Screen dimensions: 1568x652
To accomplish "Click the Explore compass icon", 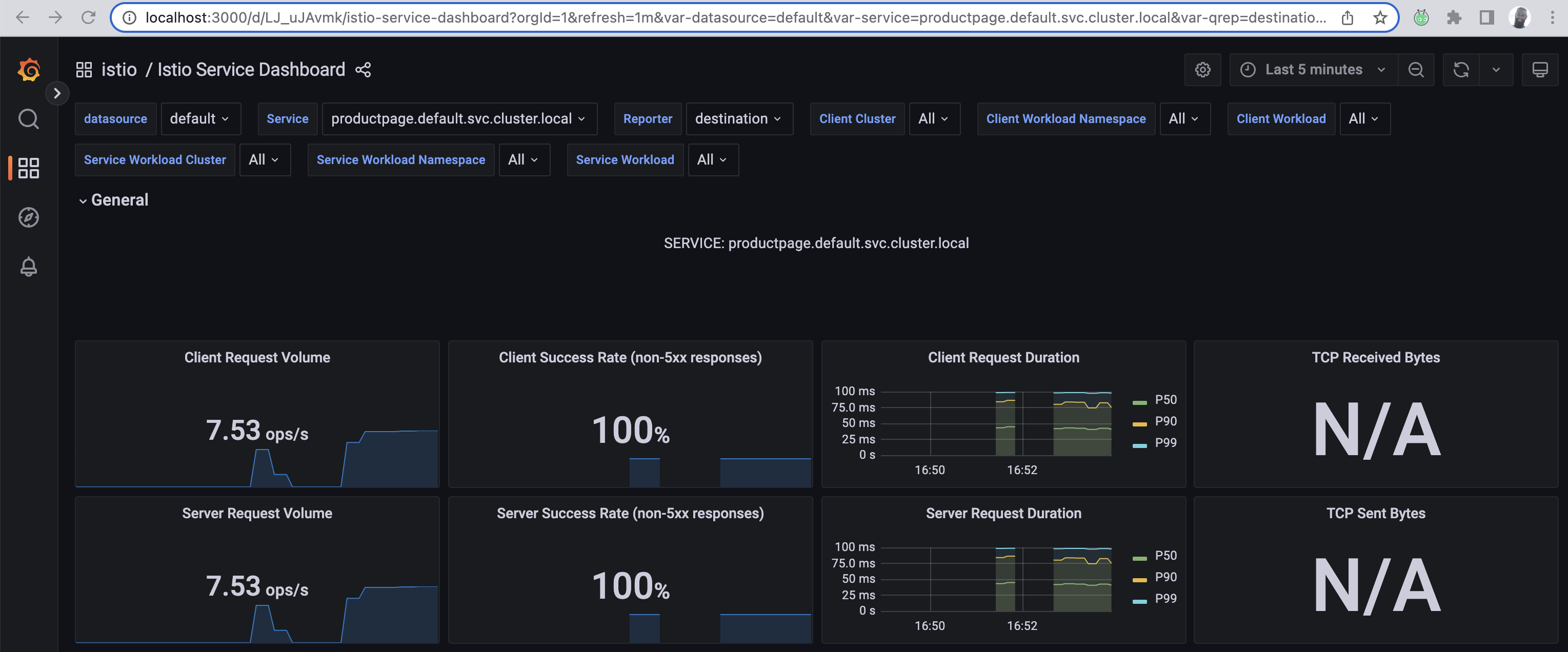I will pos(27,218).
